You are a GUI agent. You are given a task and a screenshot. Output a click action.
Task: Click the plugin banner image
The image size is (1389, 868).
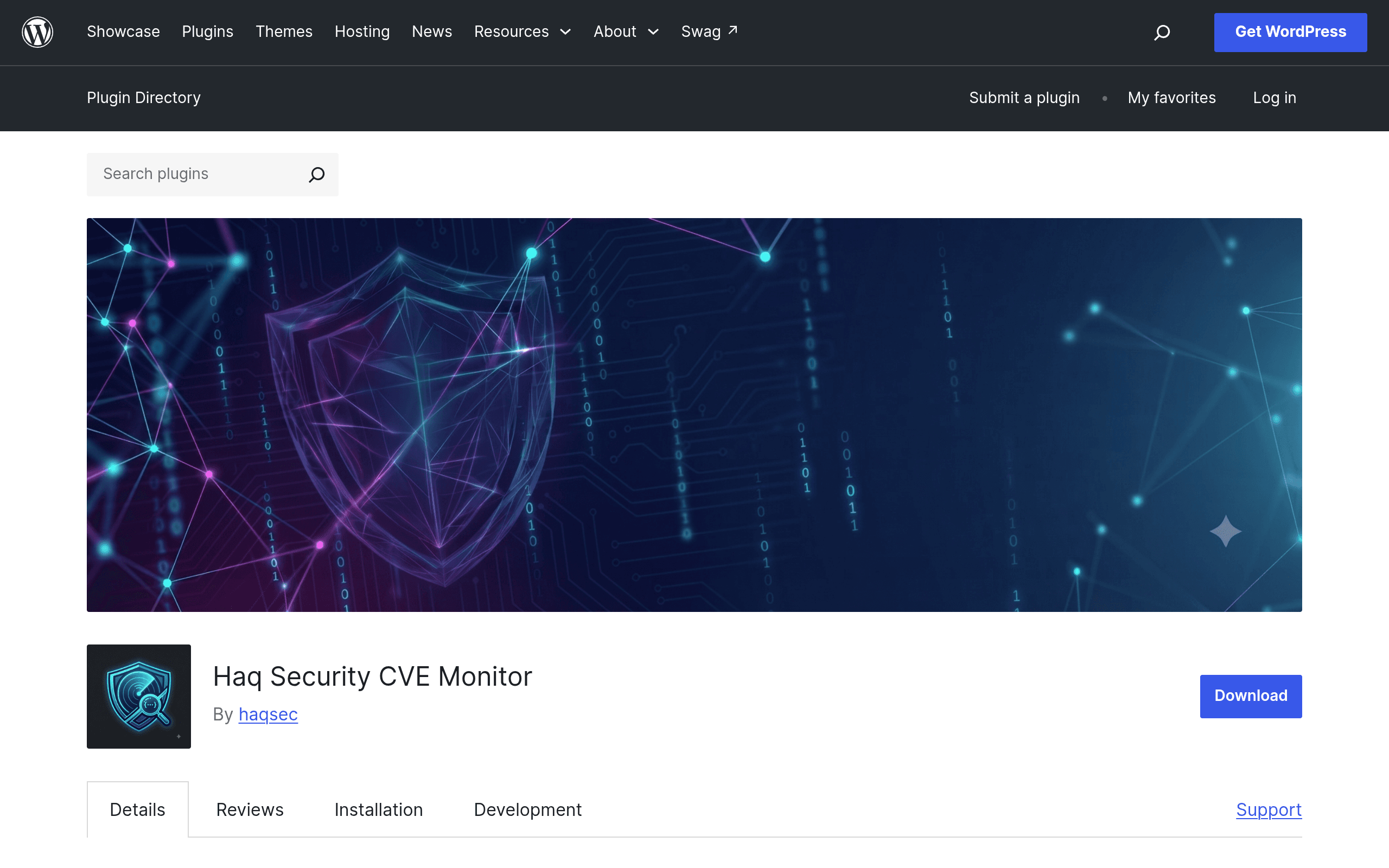tap(694, 414)
